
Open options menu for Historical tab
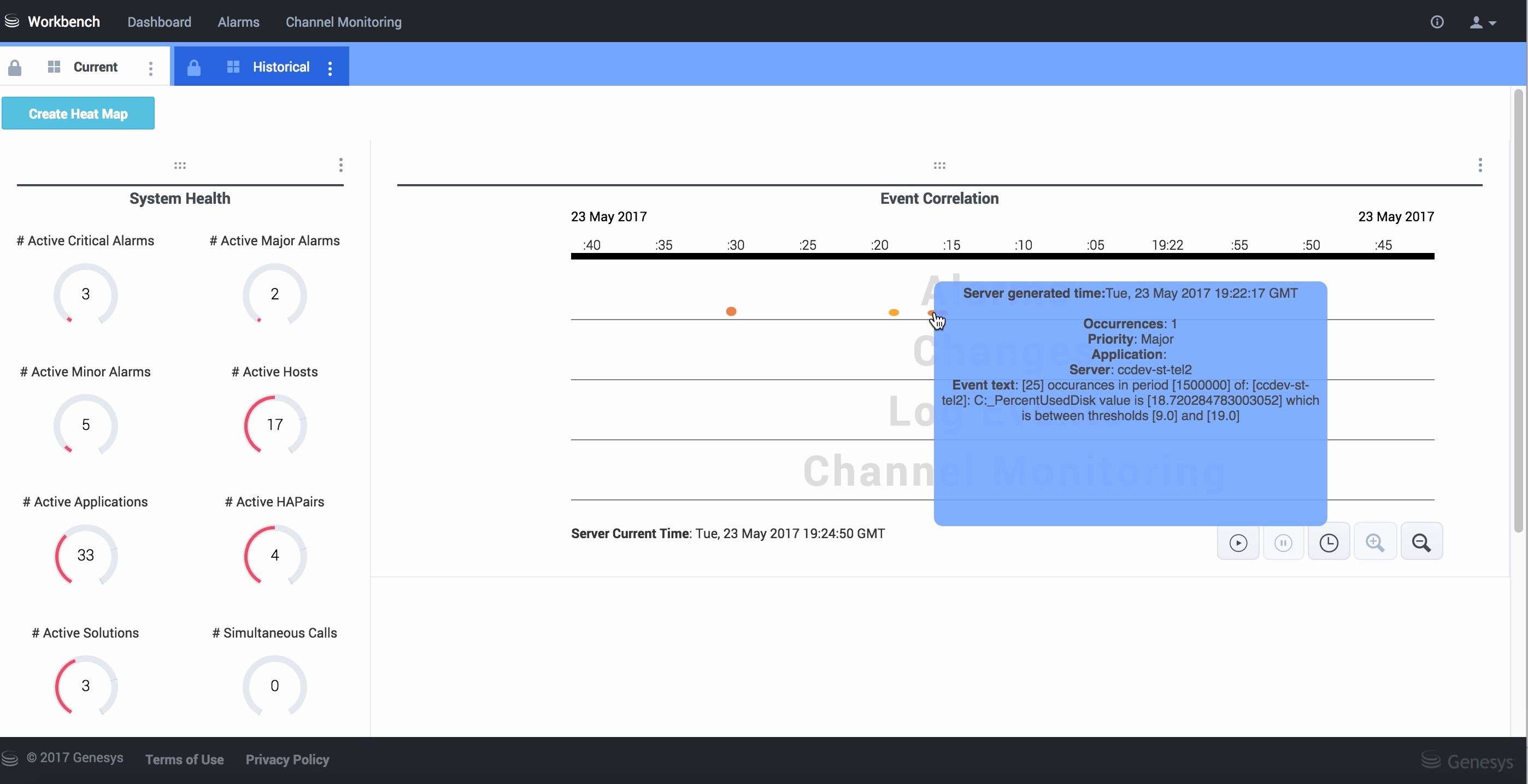point(331,68)
